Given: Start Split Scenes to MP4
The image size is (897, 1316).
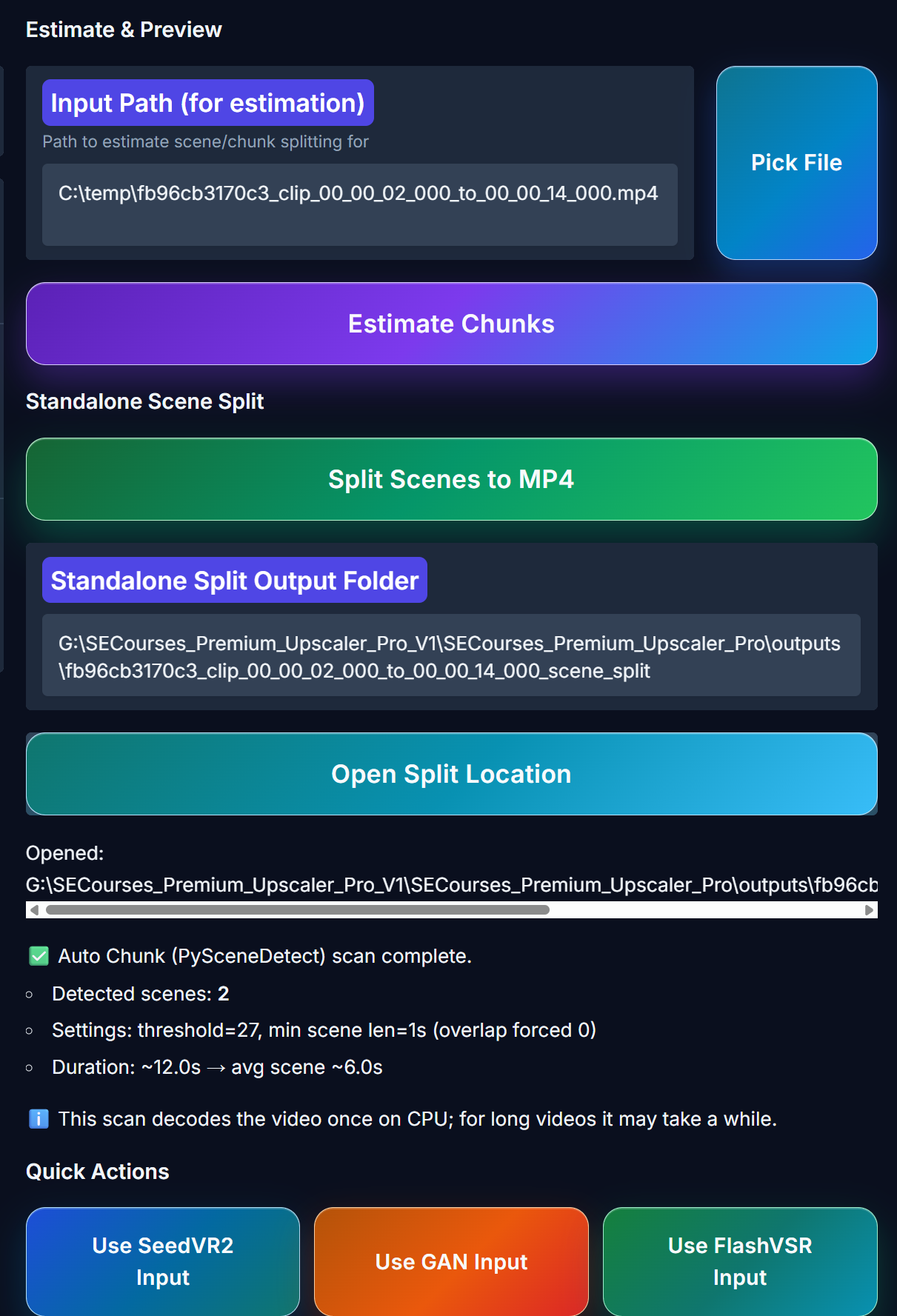Looking at the screenshot, I should (x=452, y=479).
